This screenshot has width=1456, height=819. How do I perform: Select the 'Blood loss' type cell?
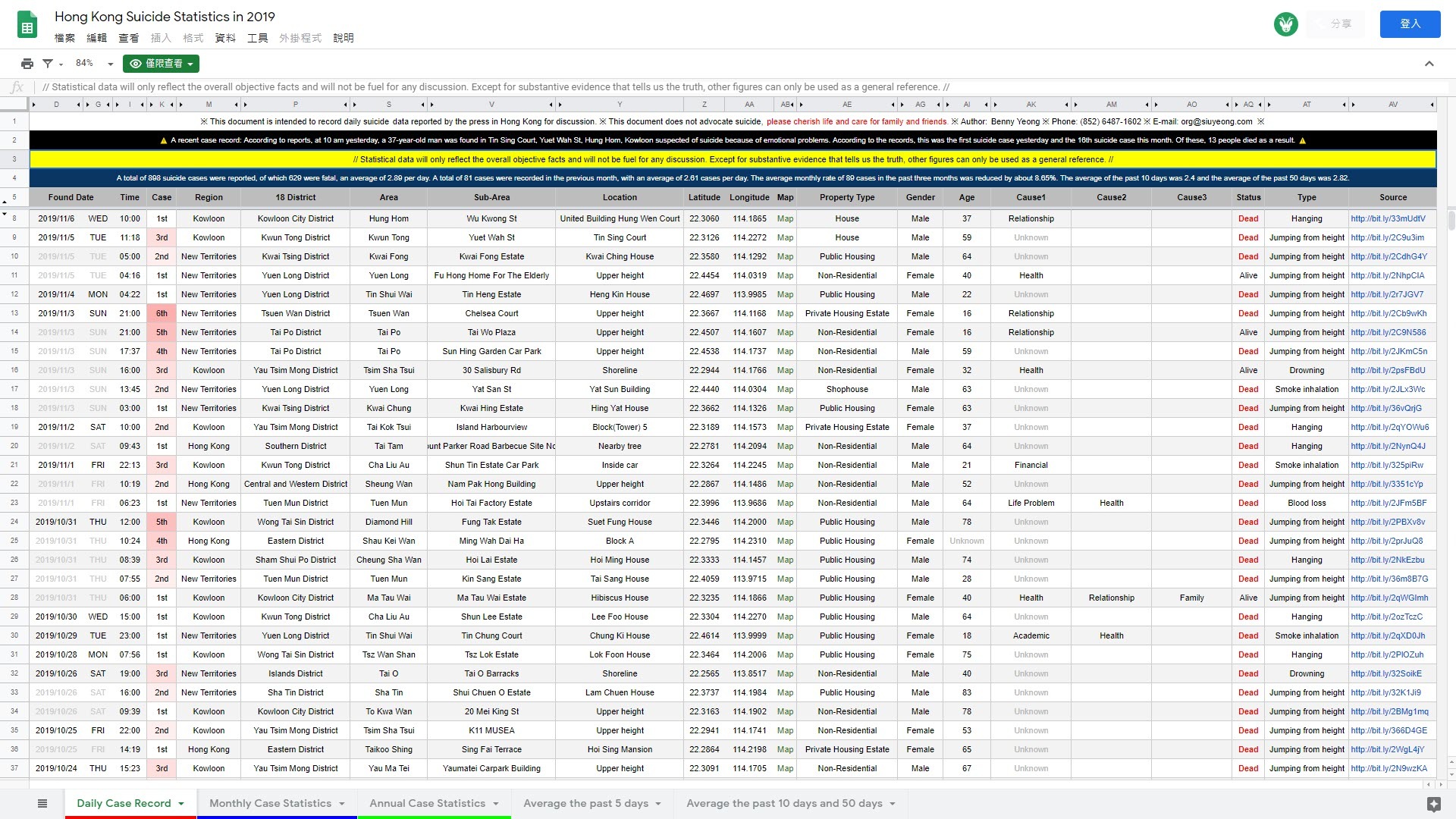coord(1307,503)
